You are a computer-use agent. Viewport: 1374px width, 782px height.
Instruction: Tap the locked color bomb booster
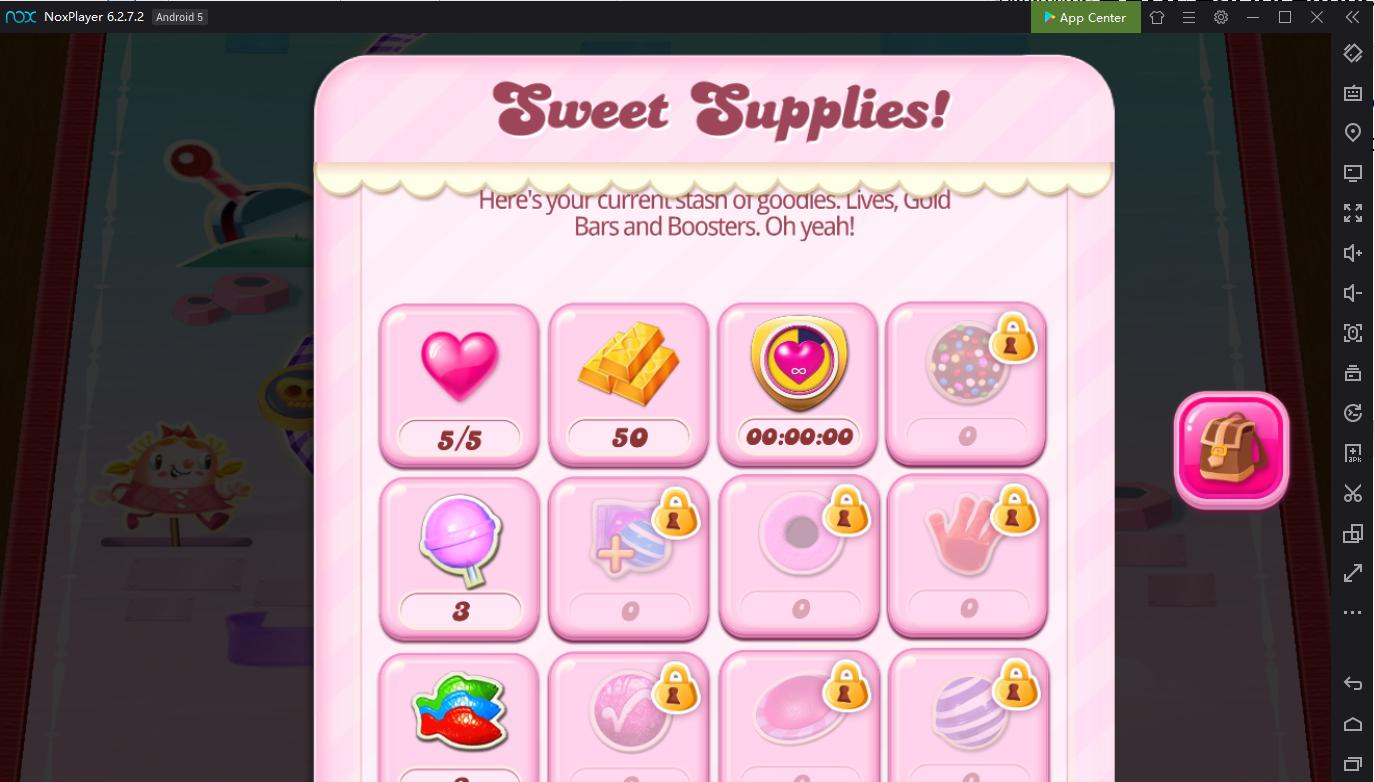click(967, 386)
